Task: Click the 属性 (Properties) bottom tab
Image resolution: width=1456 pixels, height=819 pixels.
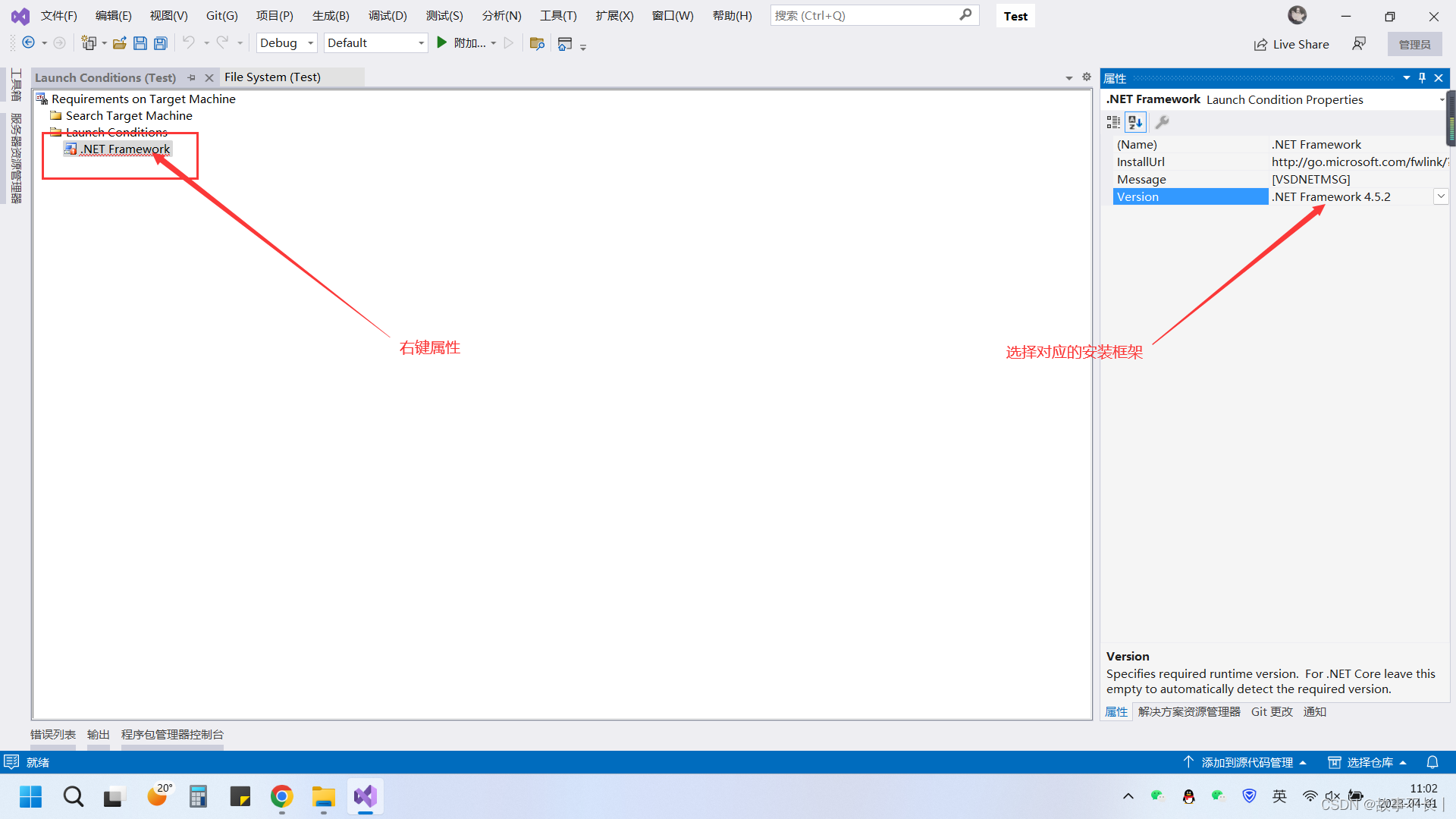Action: [1116, 711]
